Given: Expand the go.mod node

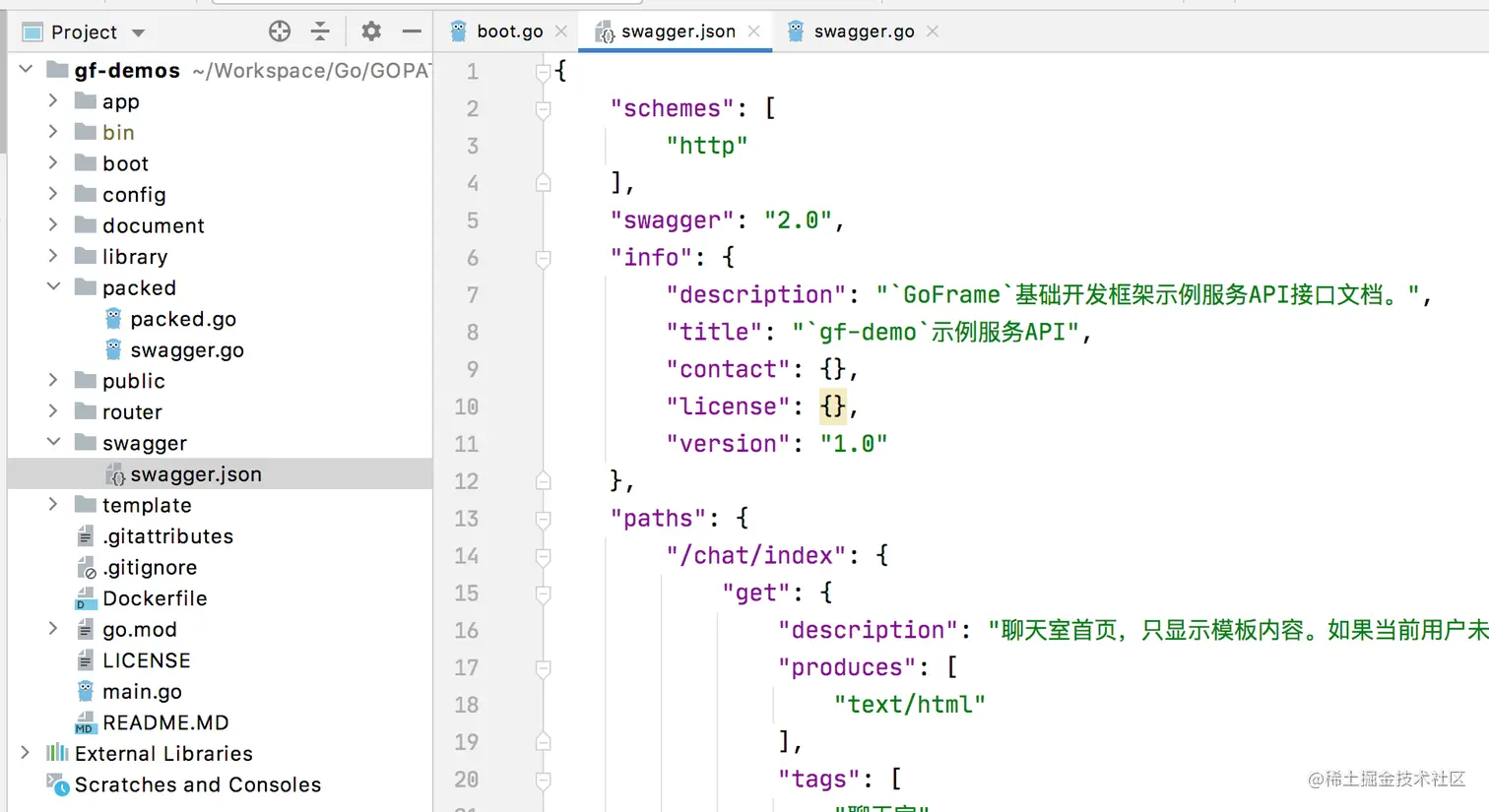Looking at the screenshot, I should [53, 628].
